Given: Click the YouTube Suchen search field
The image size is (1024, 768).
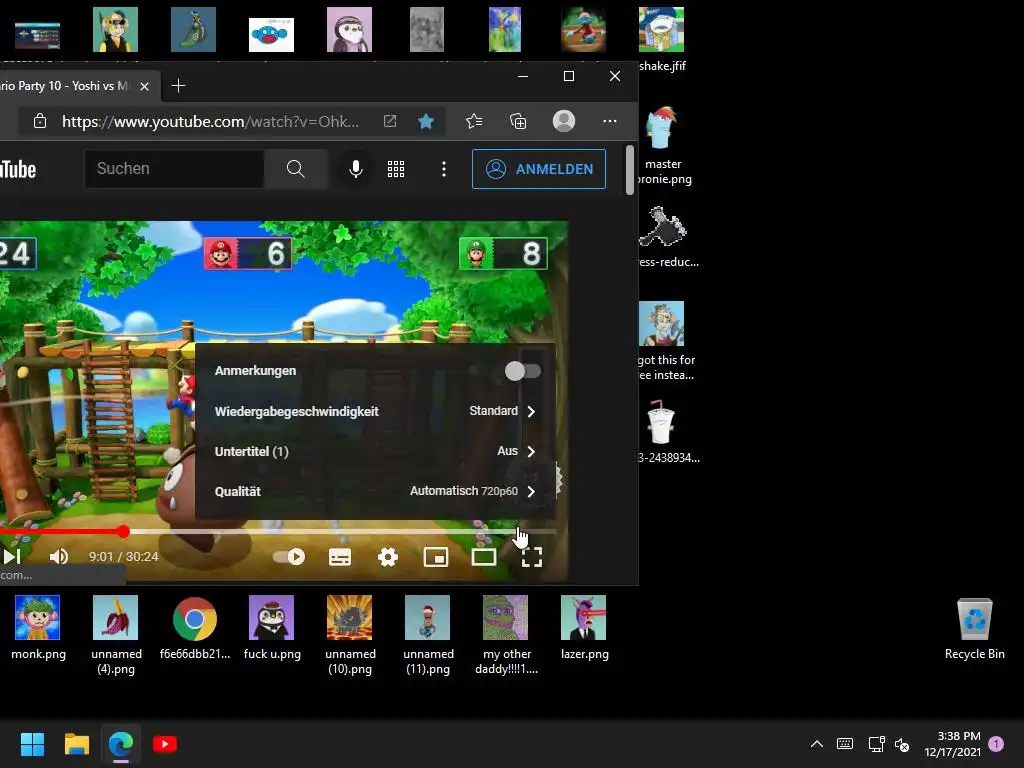Looking at the screenshot, I should 174,168.
